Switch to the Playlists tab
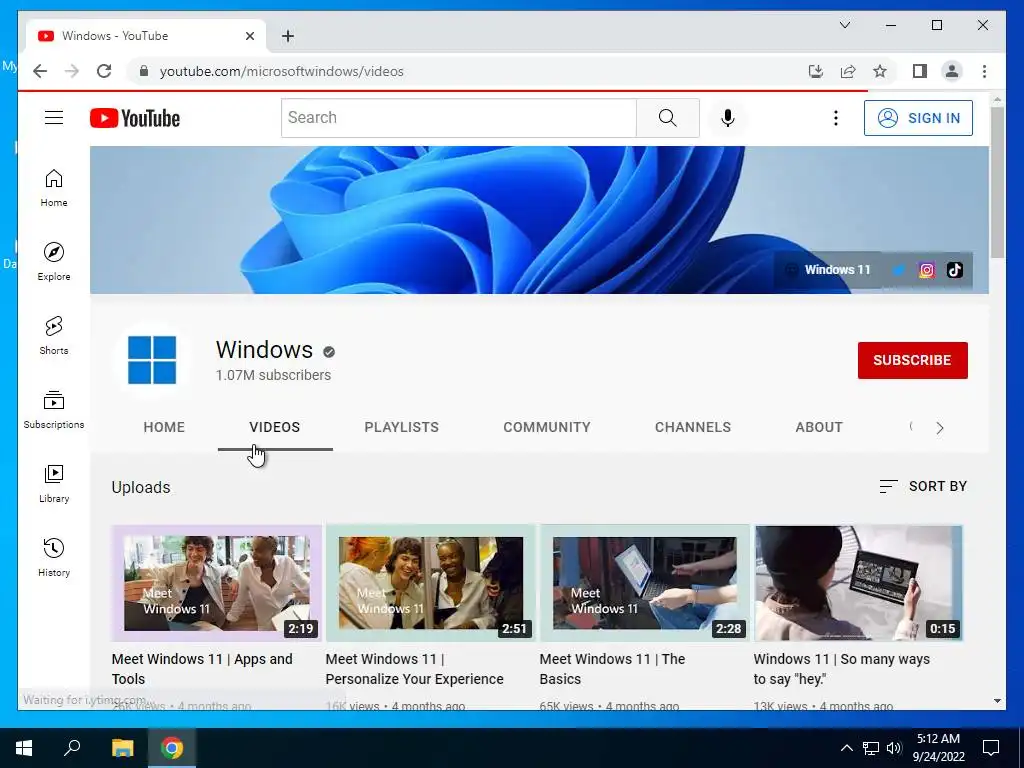The height and width of the screenshot is (768, 1024). [402, 427]
